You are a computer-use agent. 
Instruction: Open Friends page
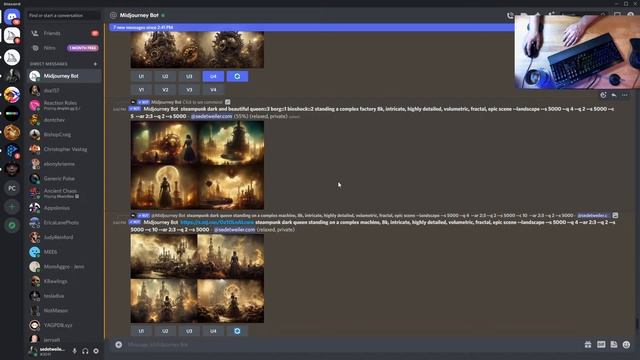(x=64, y=33)
